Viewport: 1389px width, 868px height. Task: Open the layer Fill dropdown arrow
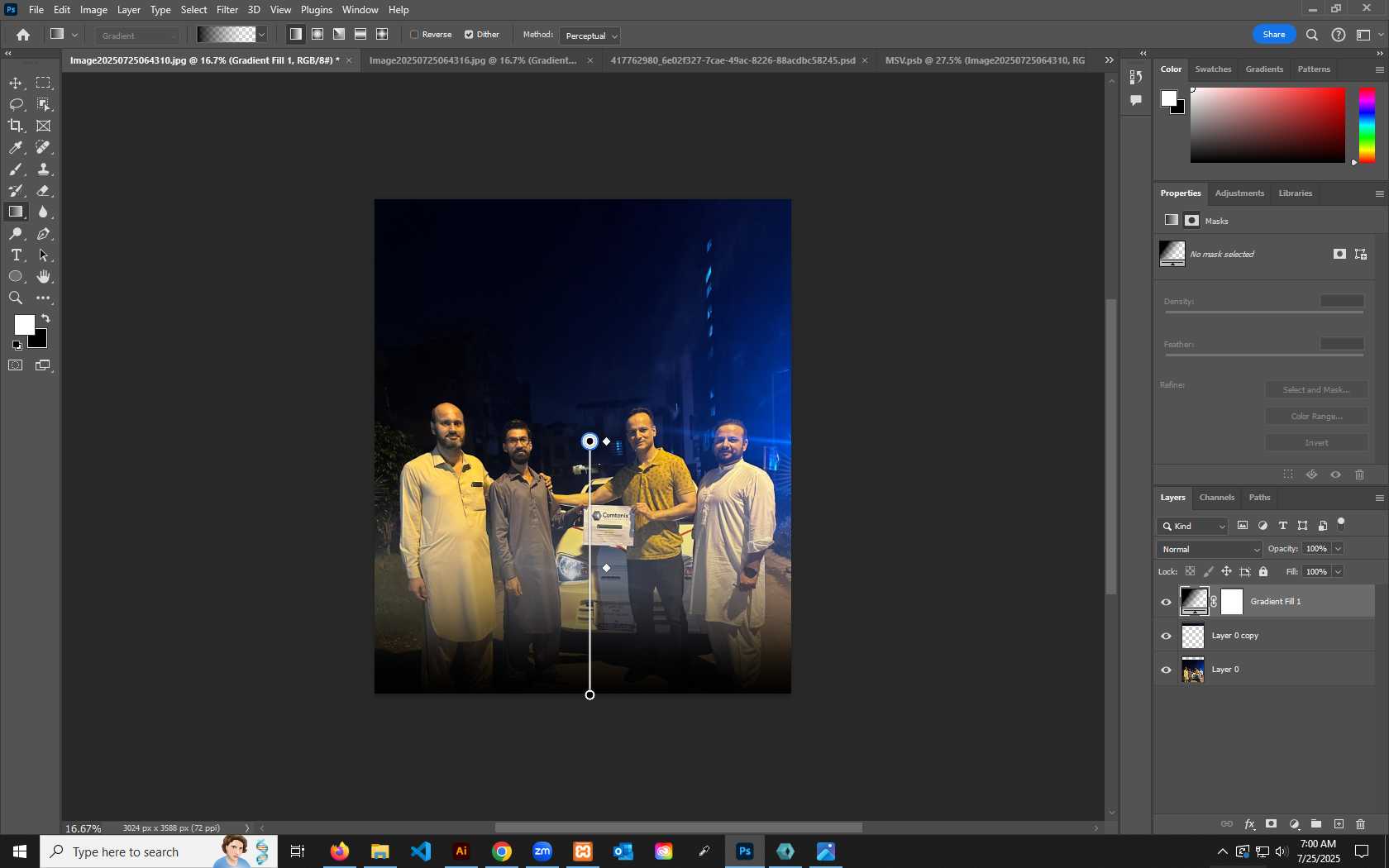click(x=1338, y=571)
